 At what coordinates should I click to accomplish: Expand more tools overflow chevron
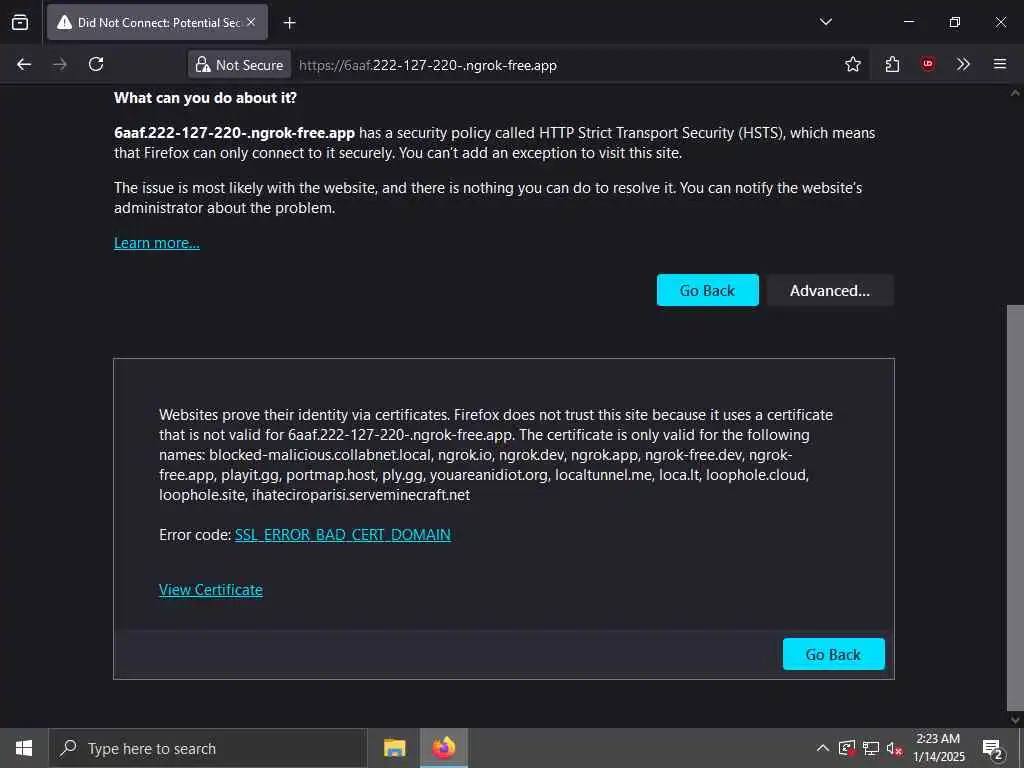(963, 64)
